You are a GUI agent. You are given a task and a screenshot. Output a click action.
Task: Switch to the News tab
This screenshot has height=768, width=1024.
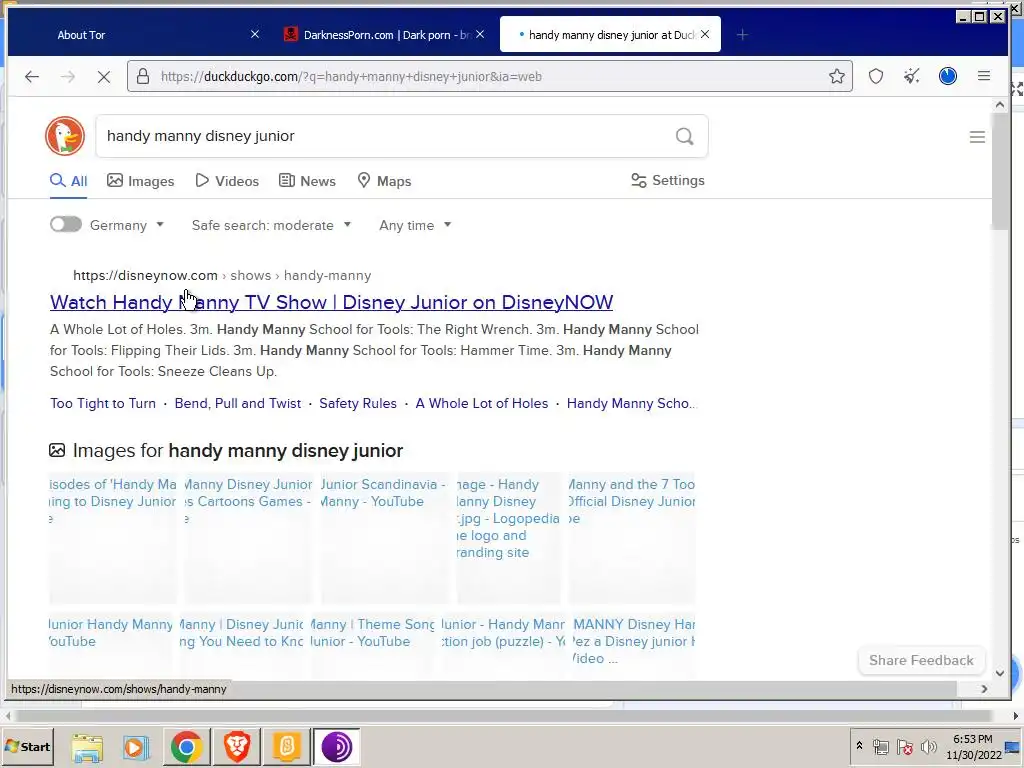[307, 181]
